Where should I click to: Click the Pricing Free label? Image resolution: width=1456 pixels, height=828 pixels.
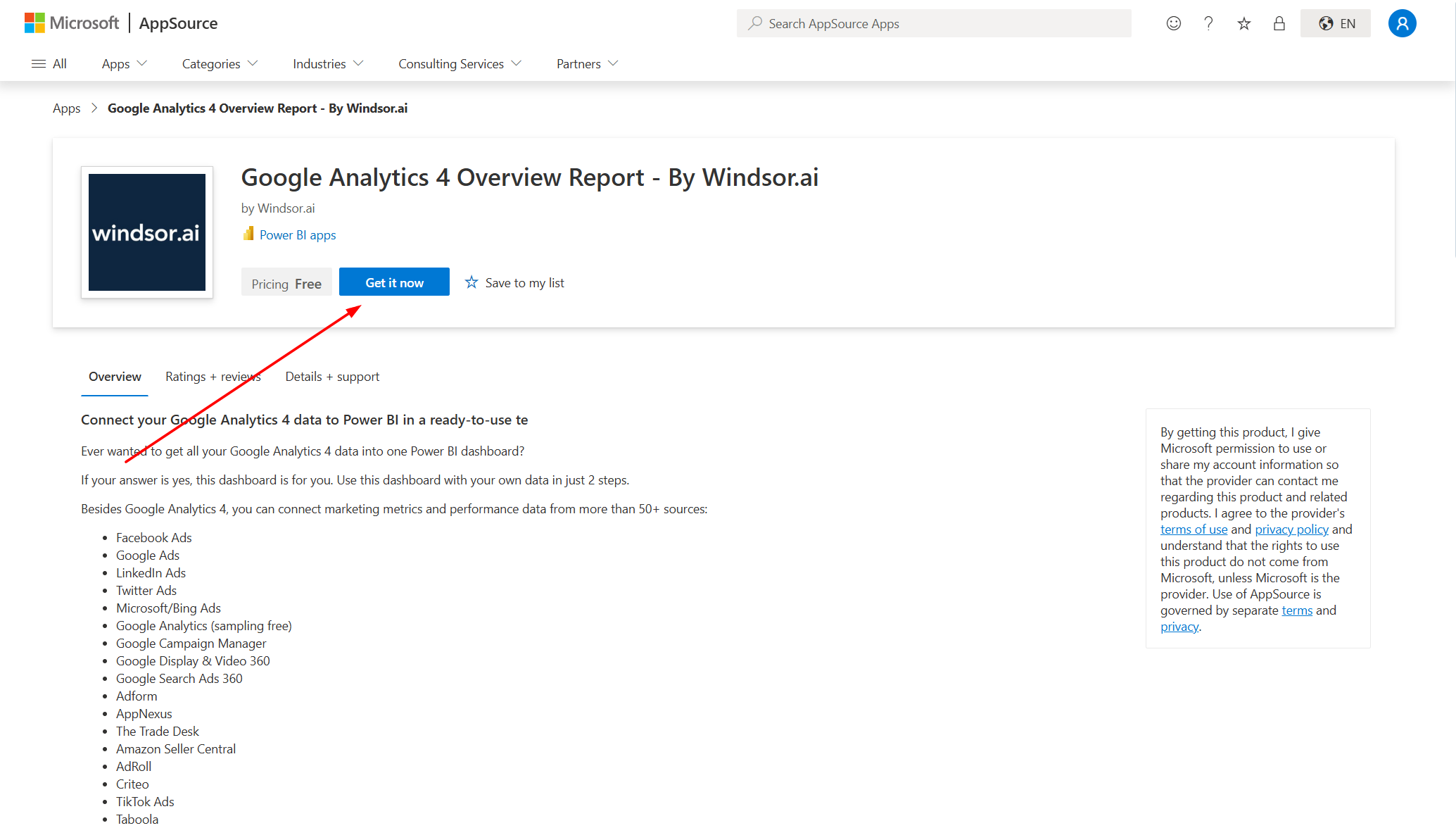tap(286, 283)
